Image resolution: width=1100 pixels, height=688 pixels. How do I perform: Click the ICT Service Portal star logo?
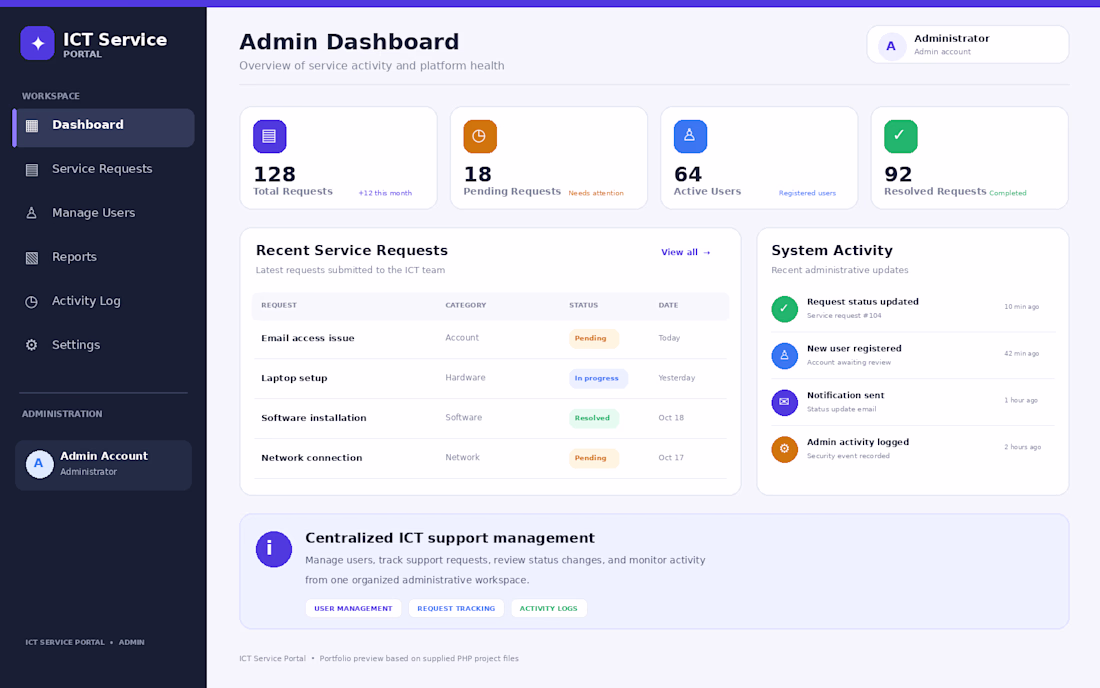(37, 43)
